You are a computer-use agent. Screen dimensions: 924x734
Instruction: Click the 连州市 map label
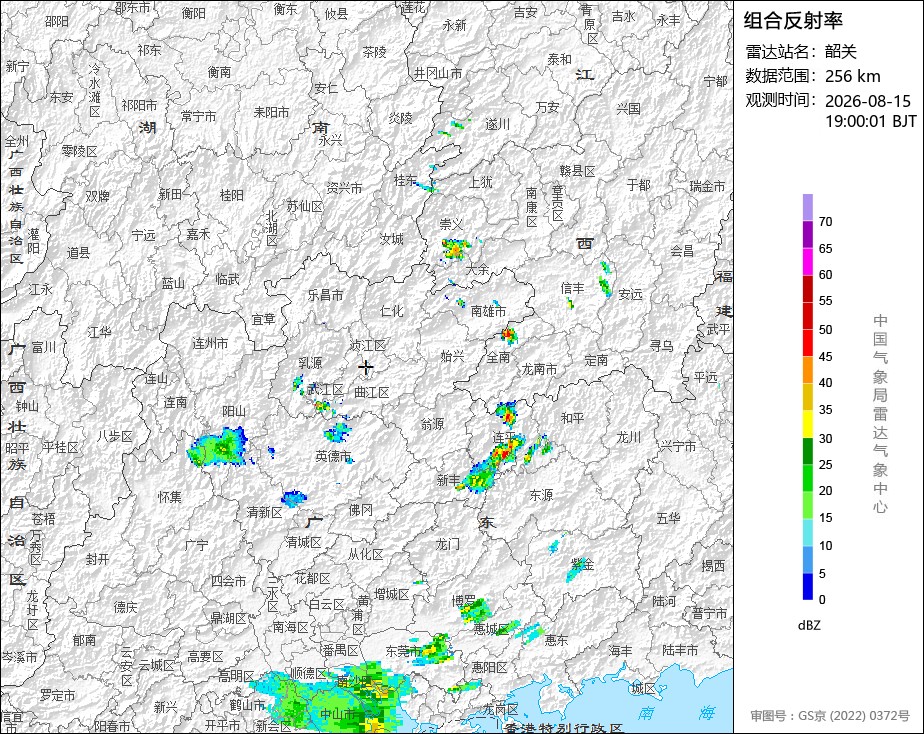[210, 343]
